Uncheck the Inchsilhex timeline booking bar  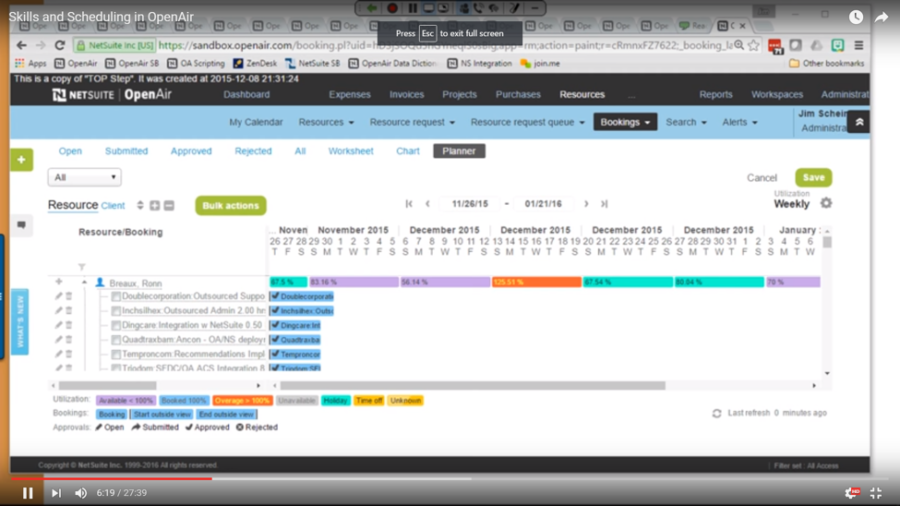[276, 310]
